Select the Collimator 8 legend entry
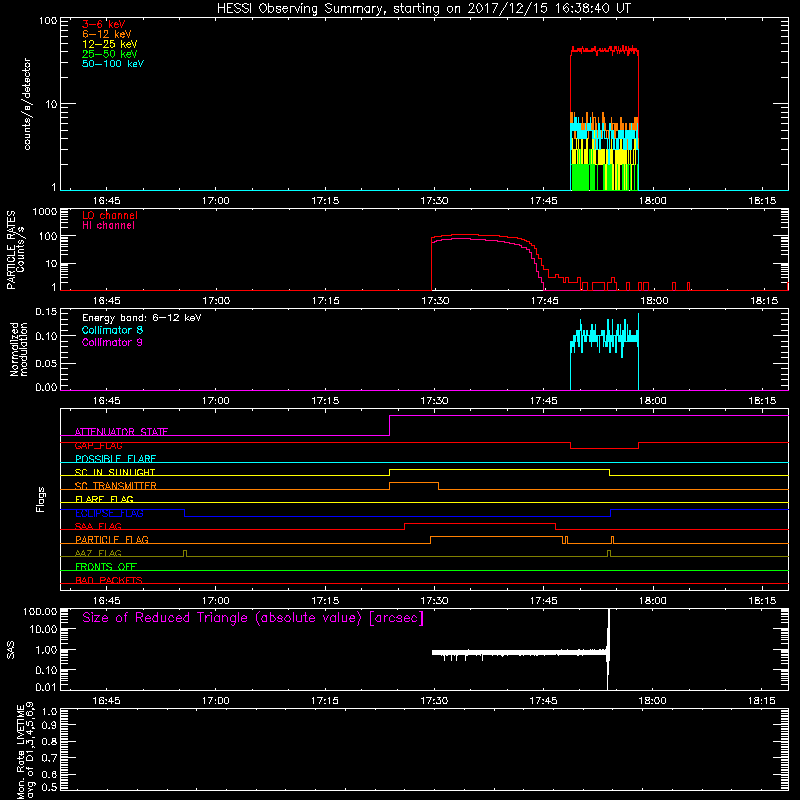 click(112, 330)
